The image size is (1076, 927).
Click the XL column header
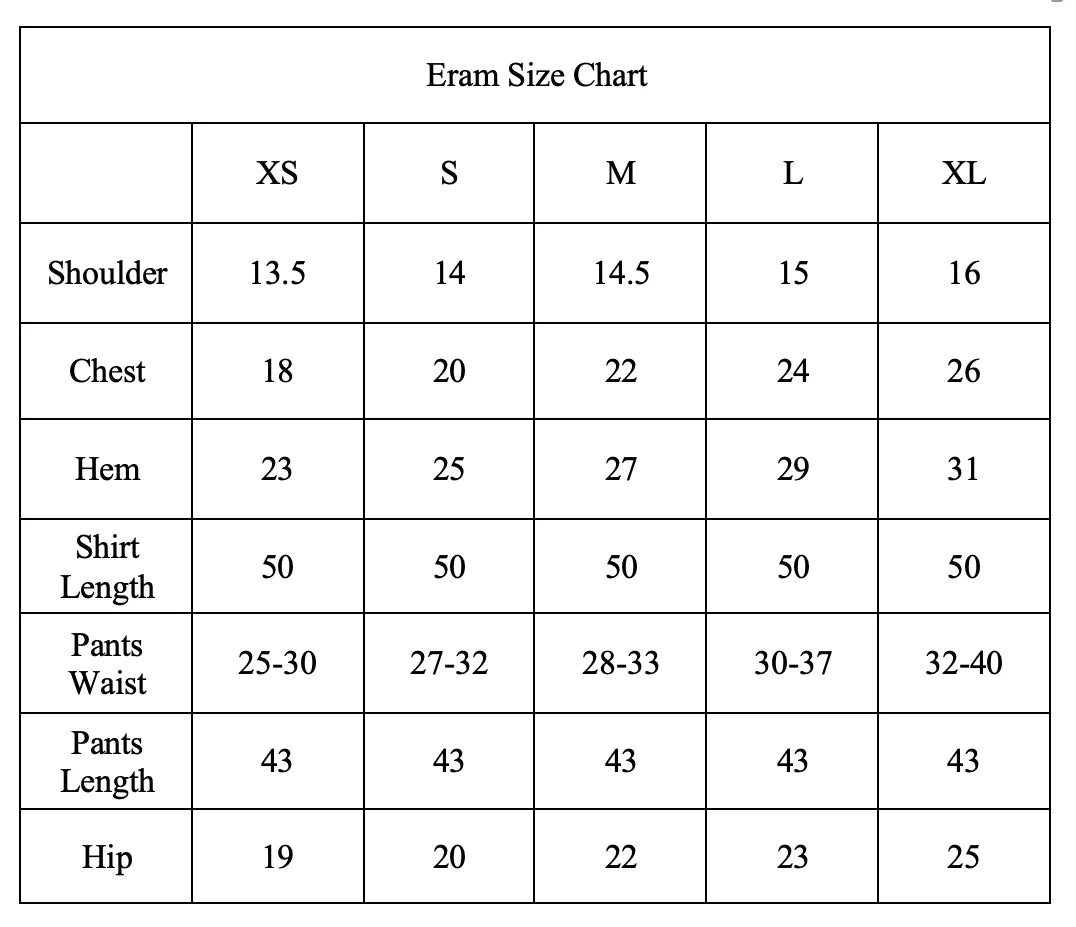coord(963,174)
